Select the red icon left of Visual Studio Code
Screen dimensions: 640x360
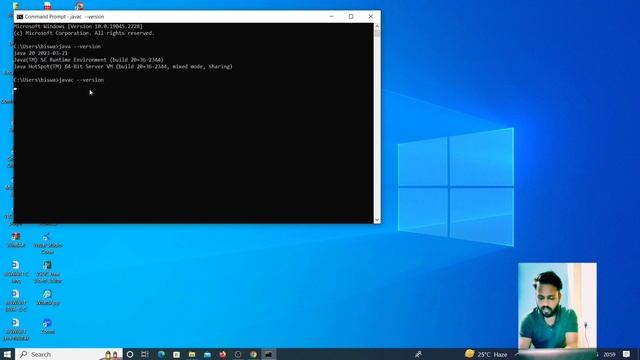[x=16, y=240]
